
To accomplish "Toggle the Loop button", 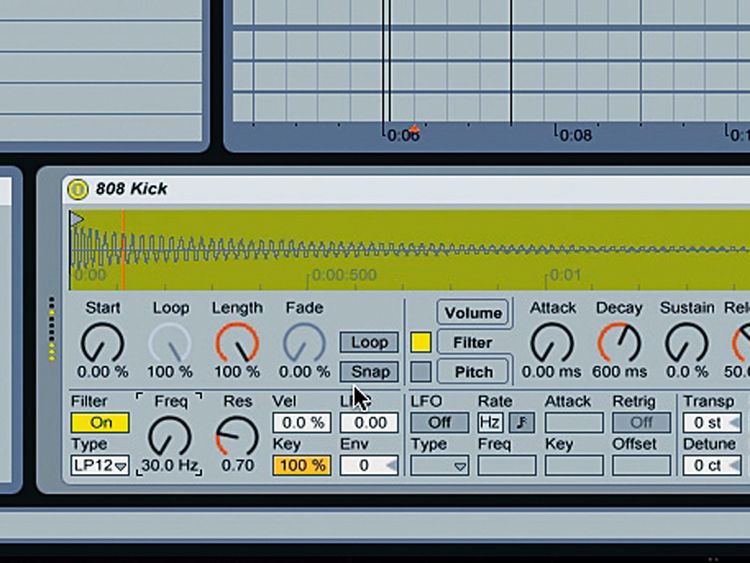I will (369, 342).
